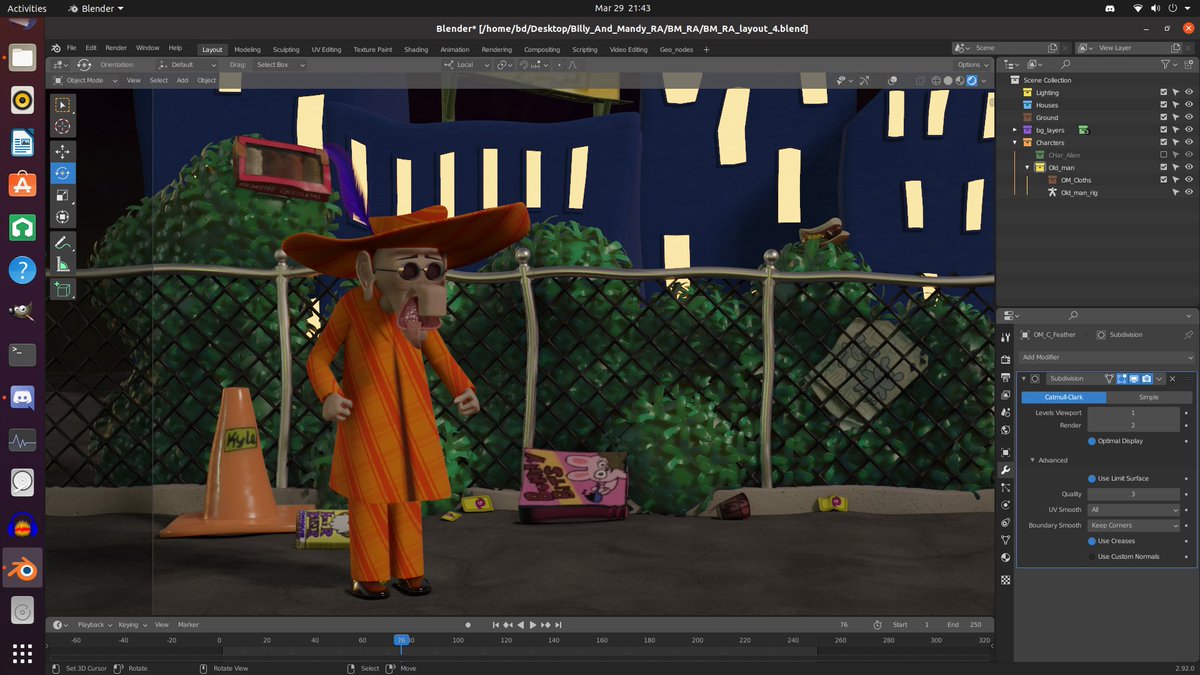Switch to Sculpting workspace tab

(286, 49)
